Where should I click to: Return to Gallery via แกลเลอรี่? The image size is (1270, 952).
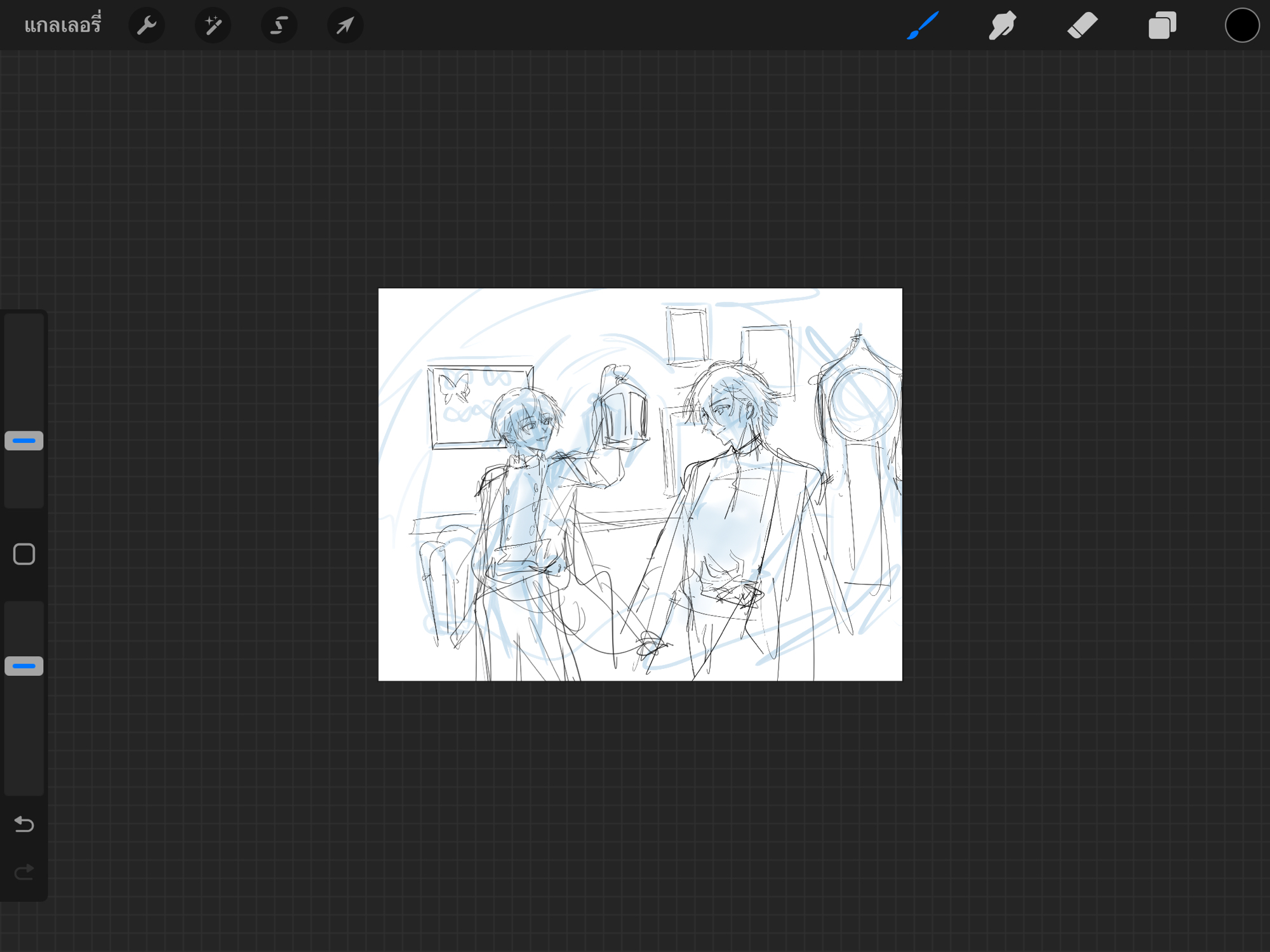tap(62, 25)
